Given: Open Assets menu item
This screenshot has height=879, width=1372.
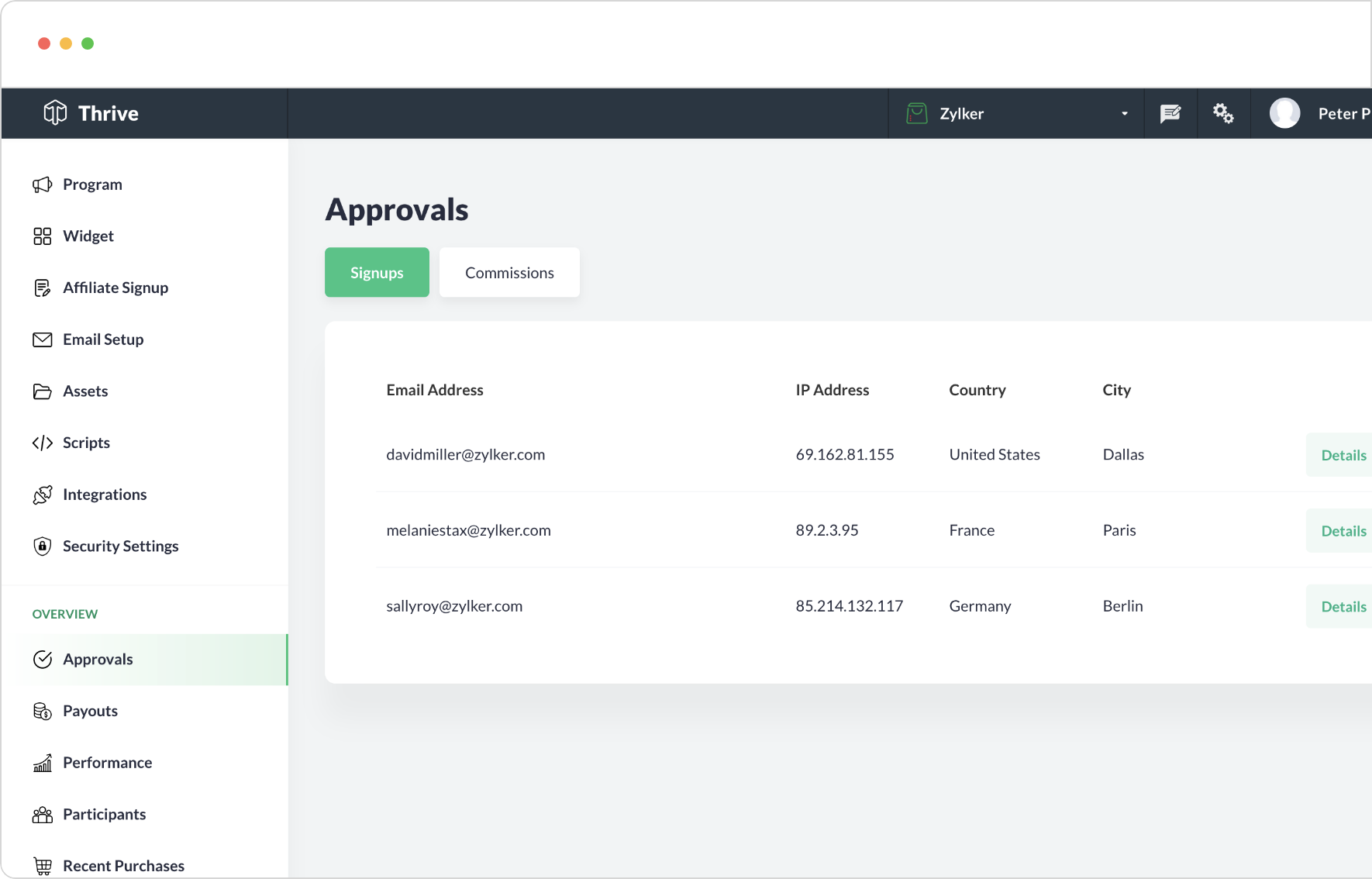Looking at the screenshot, I should (85, 391).
